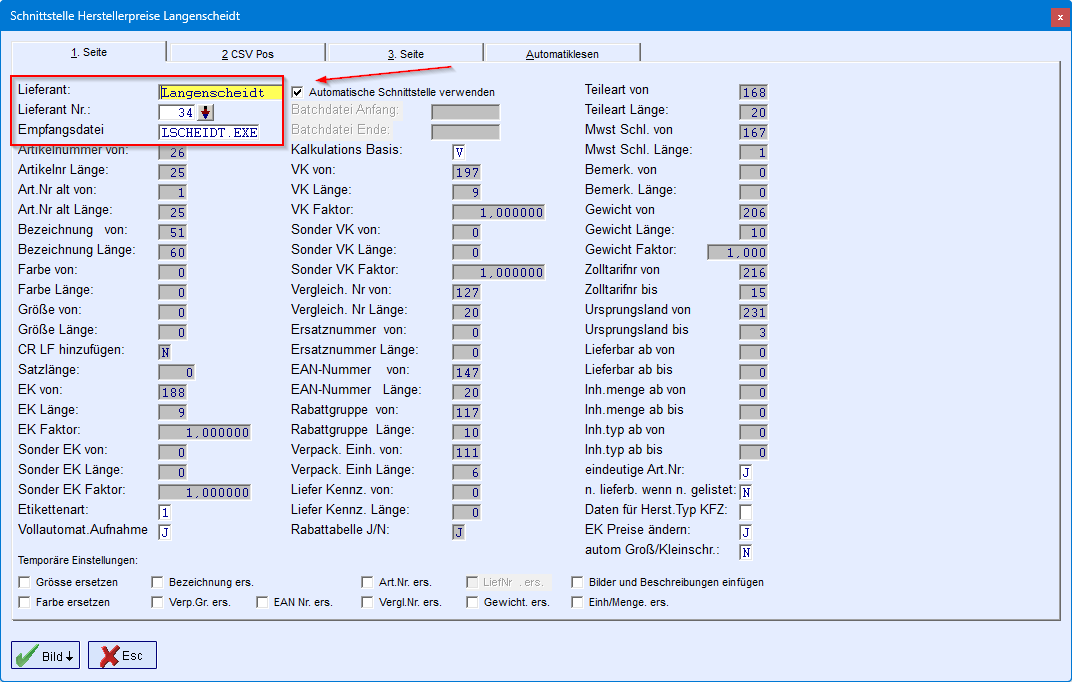1072x682 pixels.
Task: Switch to the Automatiklesen tab
Action: pos(562,54)
